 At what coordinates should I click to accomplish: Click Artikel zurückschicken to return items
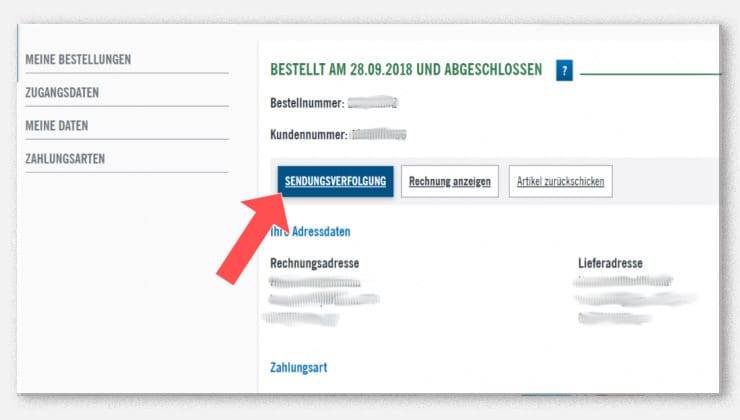(x=561, y=182)
